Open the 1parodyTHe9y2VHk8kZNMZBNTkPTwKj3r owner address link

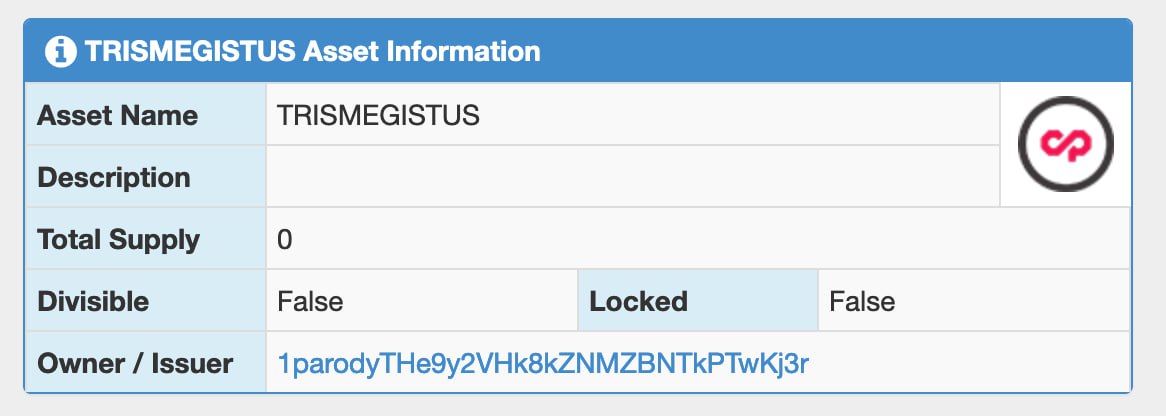543,364
